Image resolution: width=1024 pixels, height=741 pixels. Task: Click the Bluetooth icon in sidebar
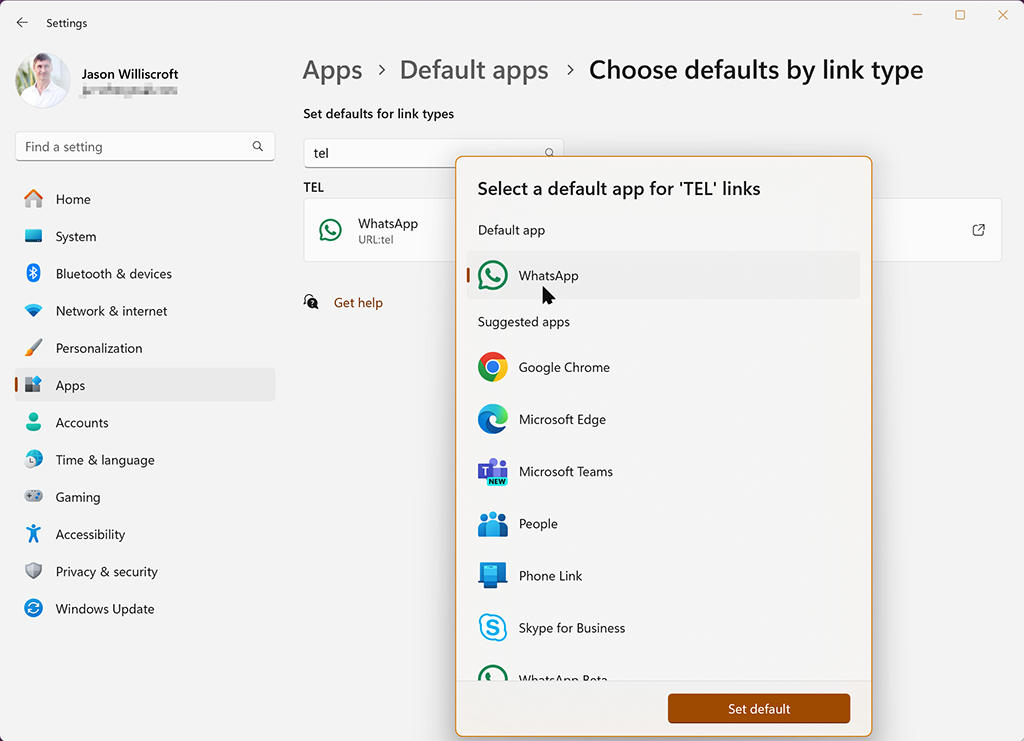pos(33,273)
